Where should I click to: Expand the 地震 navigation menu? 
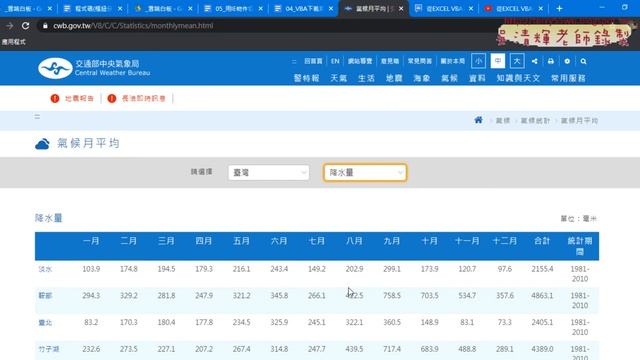pos(394,78)
